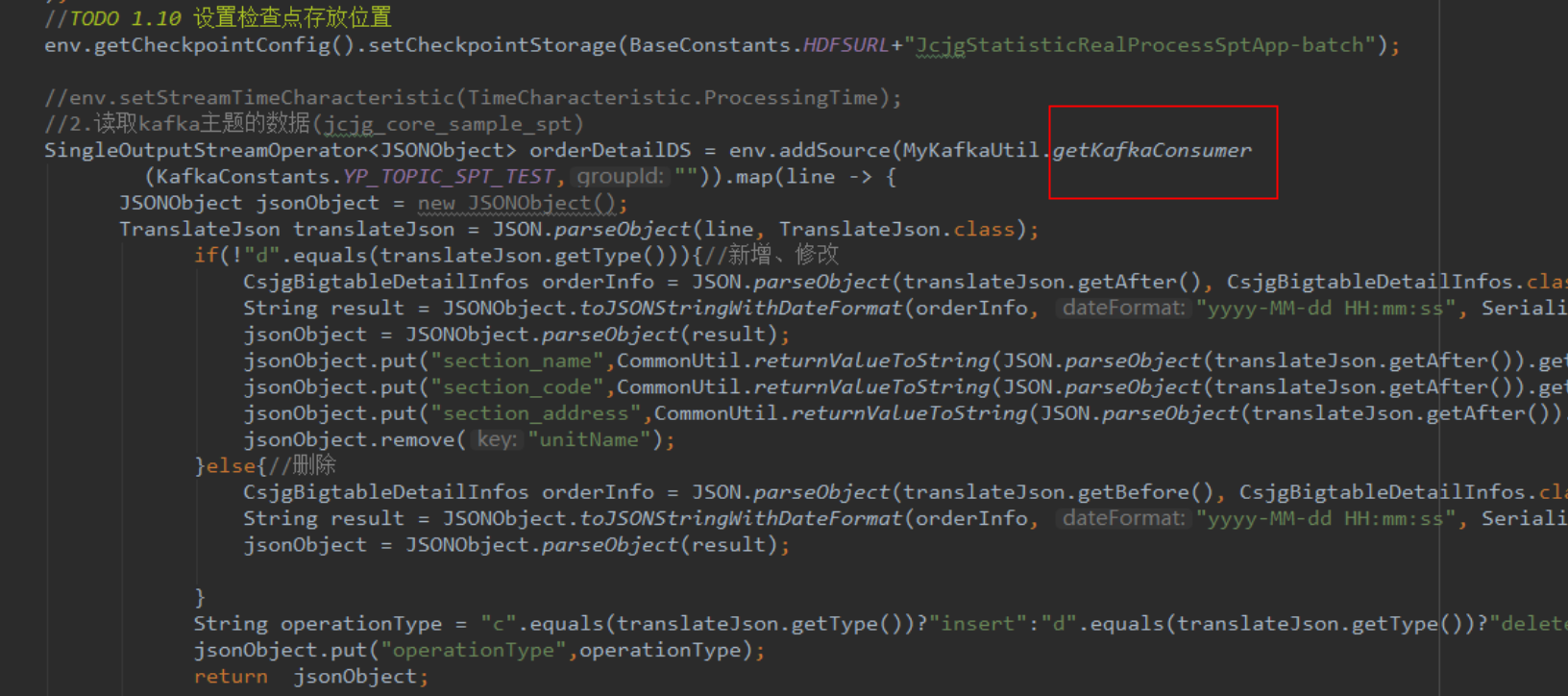Click the commented setStreamTimeCharacteristic line
The width and height of the screenshot is (1568, 696).
473,98
